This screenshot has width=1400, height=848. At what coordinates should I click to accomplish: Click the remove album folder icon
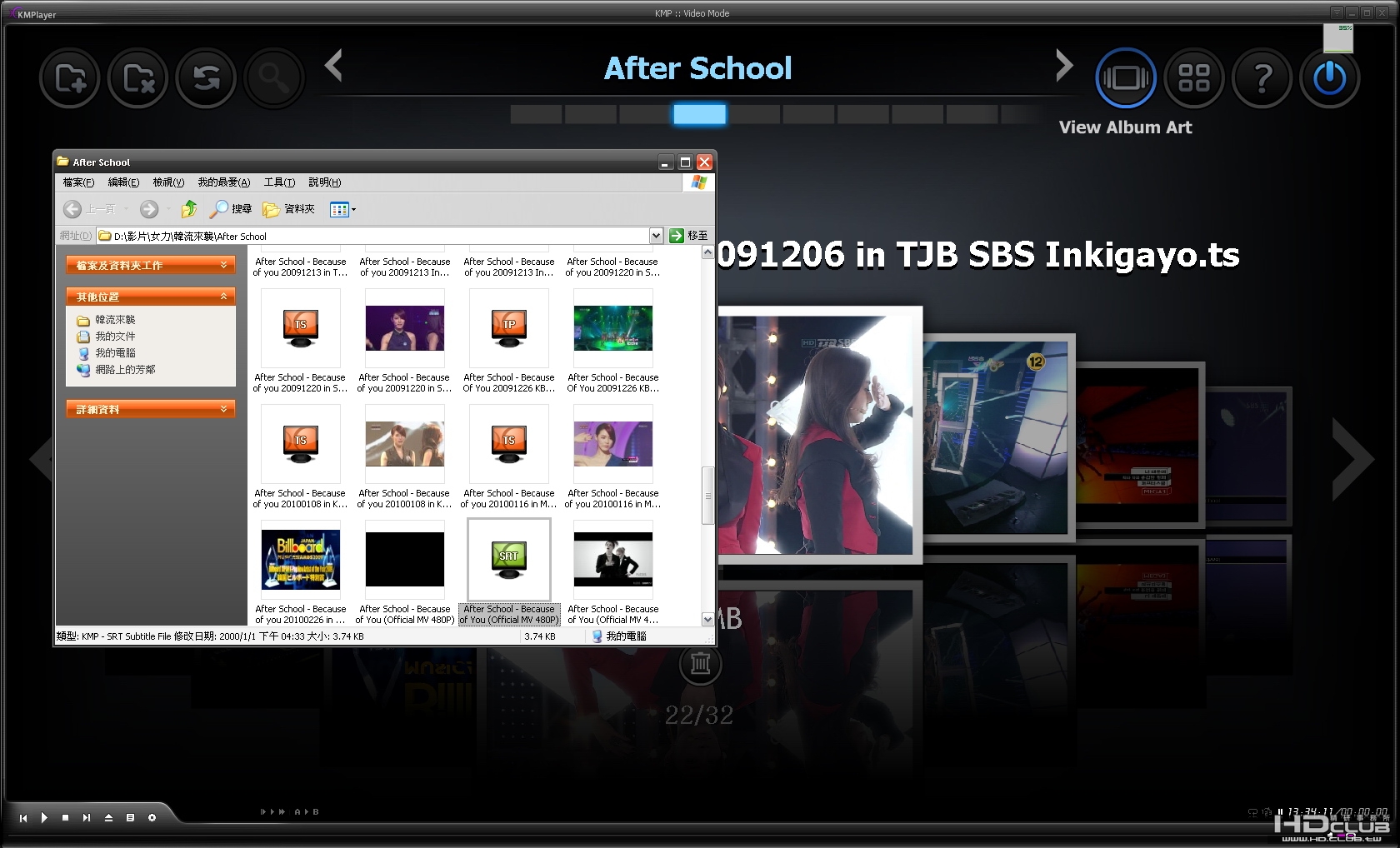click(x=138, y=78)
